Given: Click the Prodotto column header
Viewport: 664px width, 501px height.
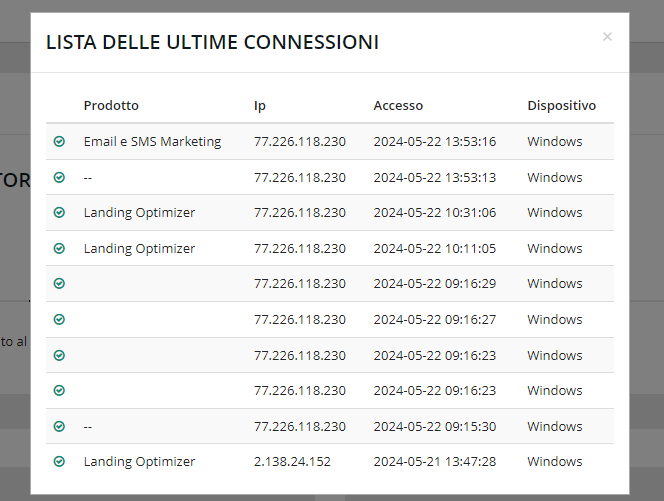Looking at the screenshot, I should click(111, 105).
